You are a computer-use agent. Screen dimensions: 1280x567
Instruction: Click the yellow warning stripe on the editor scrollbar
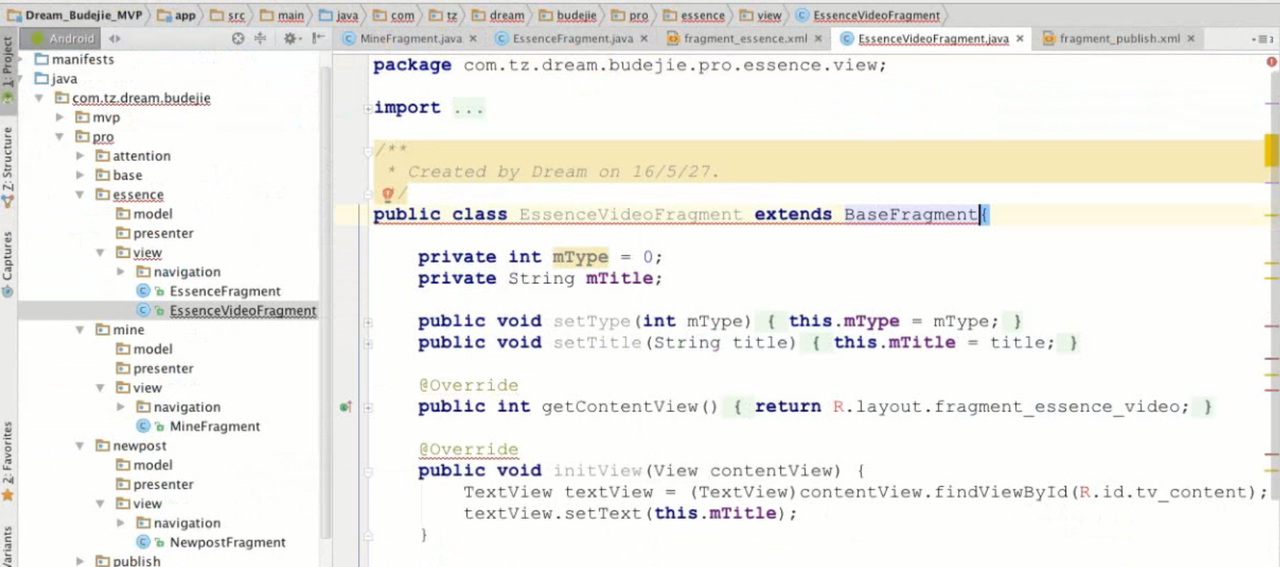(1271, 150)
